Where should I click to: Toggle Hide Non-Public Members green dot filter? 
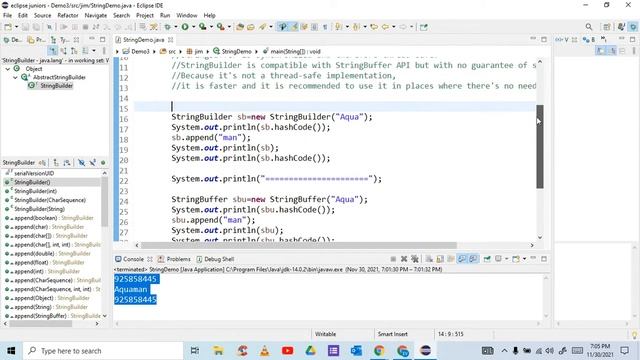click(x=103, y=162)
